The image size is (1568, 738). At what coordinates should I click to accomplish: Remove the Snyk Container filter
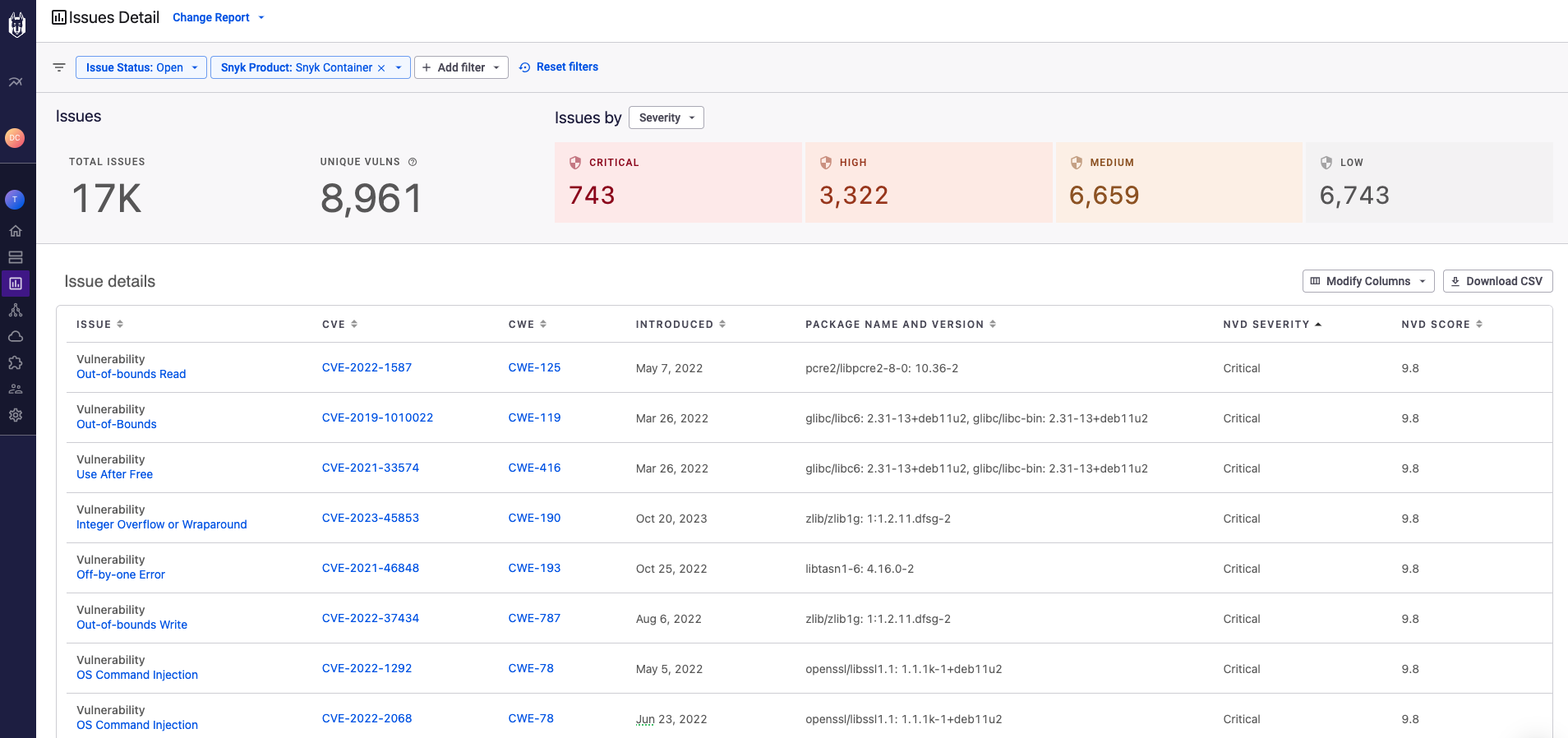click(x=381, y=68)
